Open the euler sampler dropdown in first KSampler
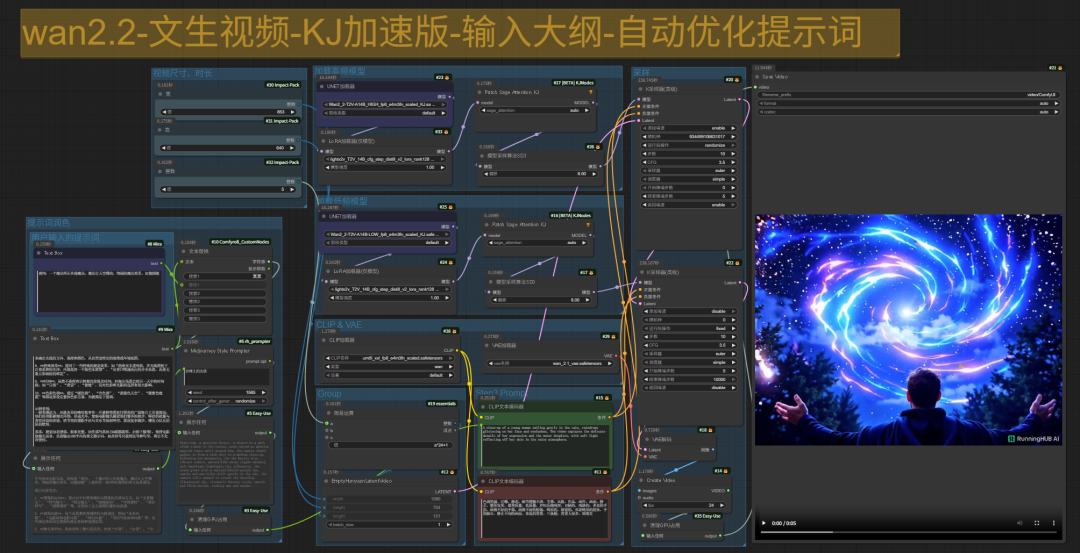 pos(689,169)
